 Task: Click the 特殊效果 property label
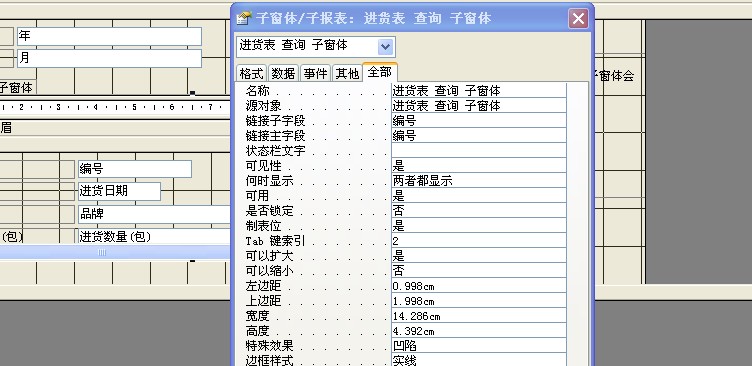[x=270, y=346]
